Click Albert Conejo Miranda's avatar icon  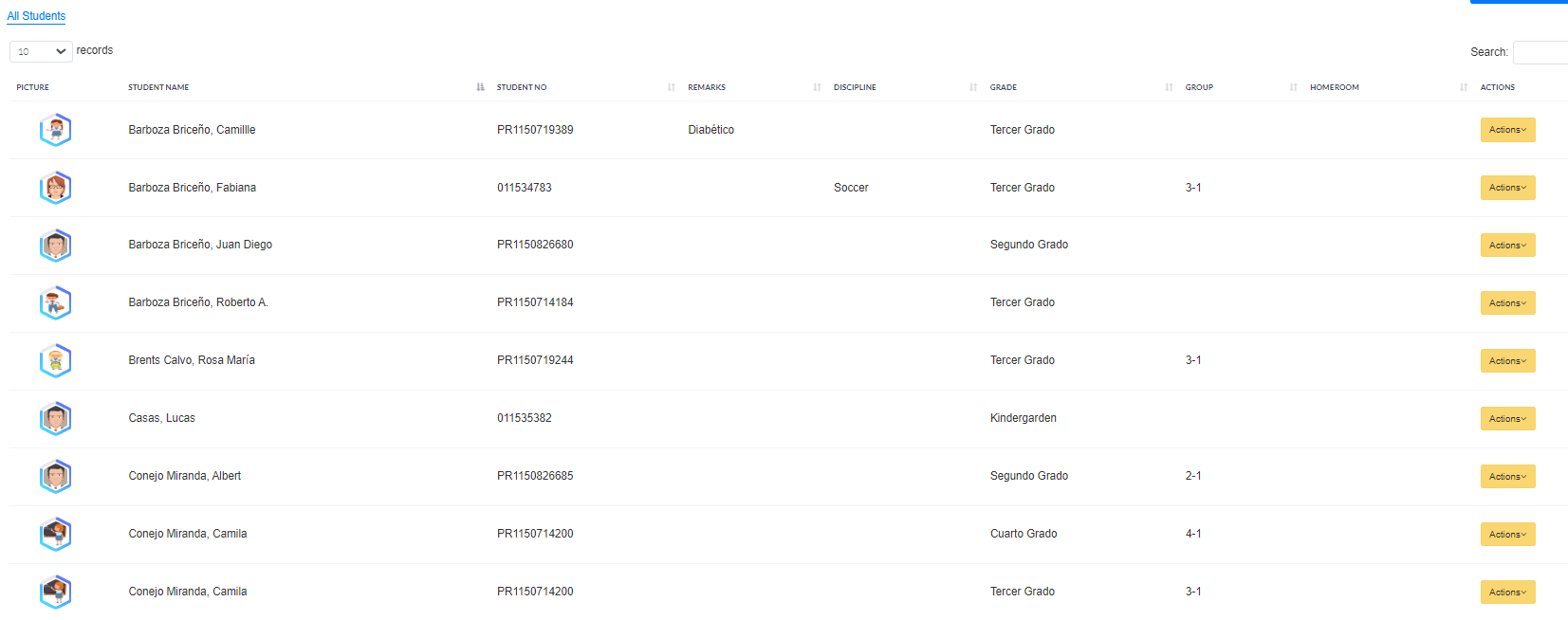(55, 477)
